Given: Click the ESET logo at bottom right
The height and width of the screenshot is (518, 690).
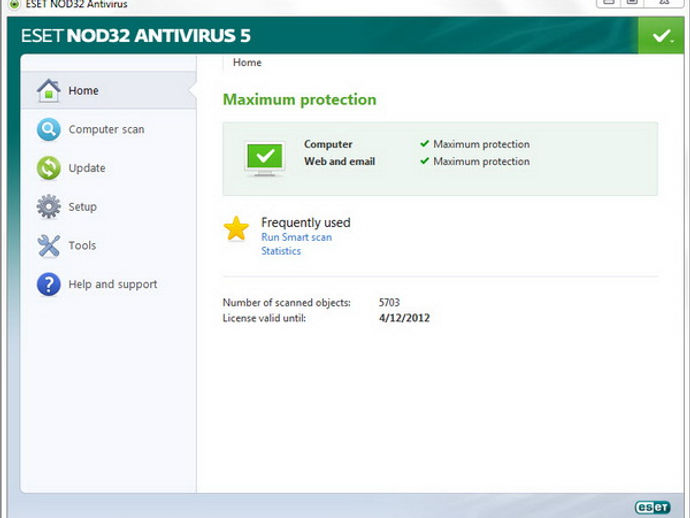Looking at the screenshot, I should click(652, 507).
